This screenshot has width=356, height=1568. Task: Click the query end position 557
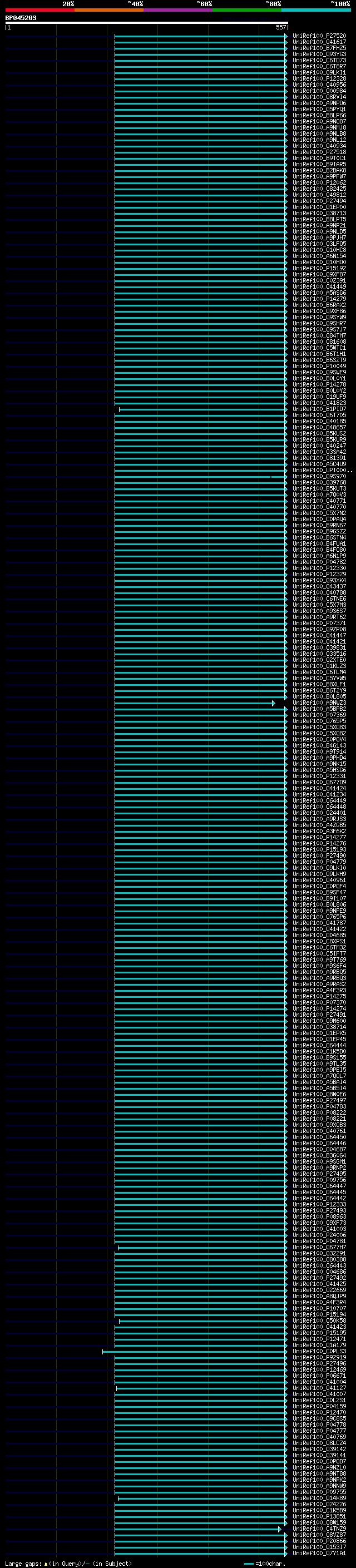coord(280,27)
